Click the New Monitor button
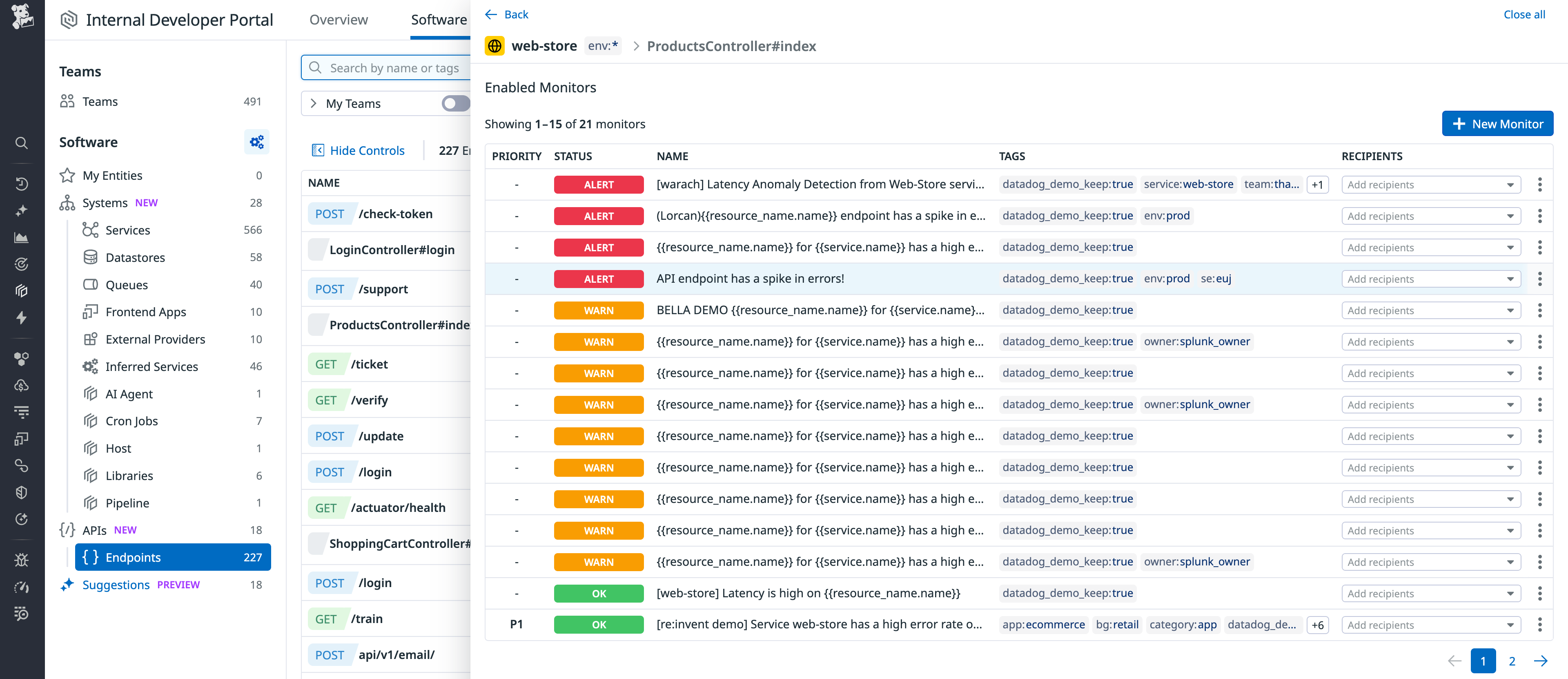 tap(1497, 123)
